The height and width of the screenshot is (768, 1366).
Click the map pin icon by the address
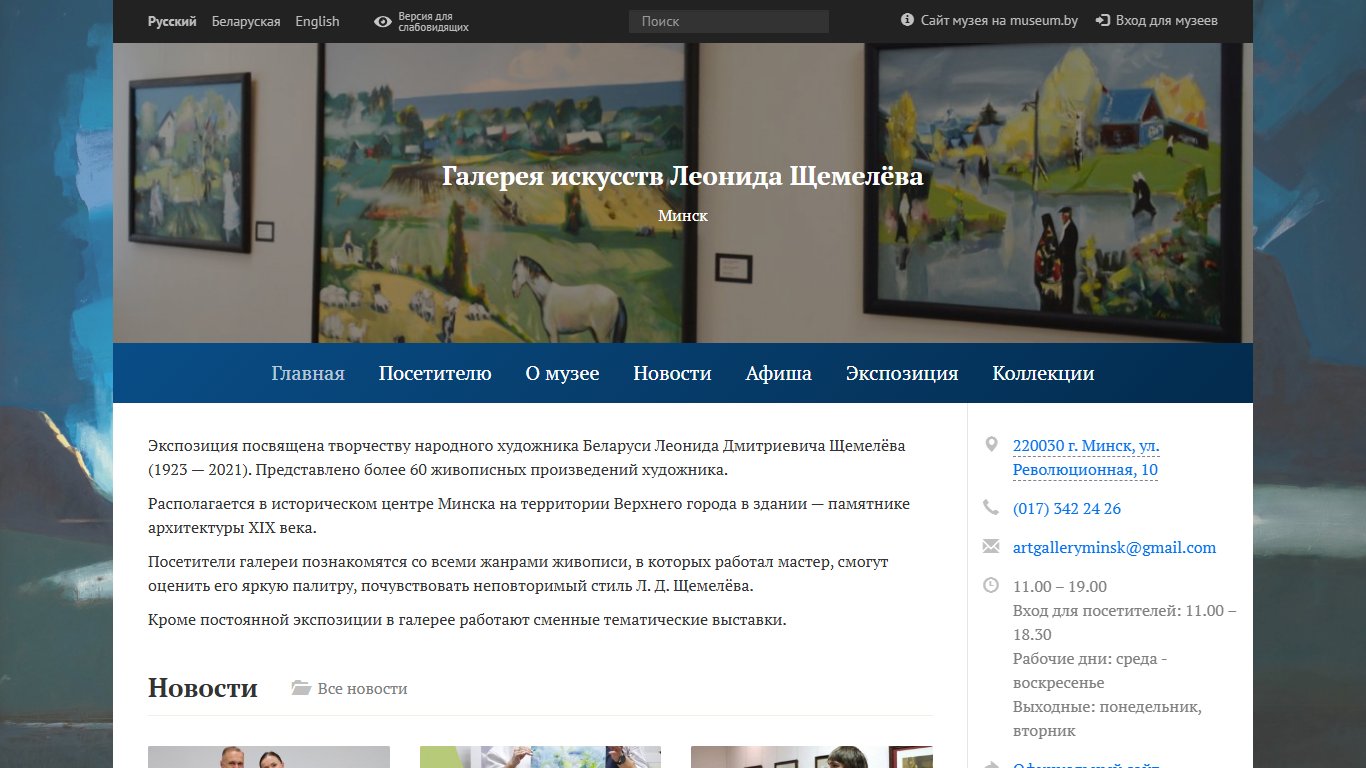(x=991, y=444)
